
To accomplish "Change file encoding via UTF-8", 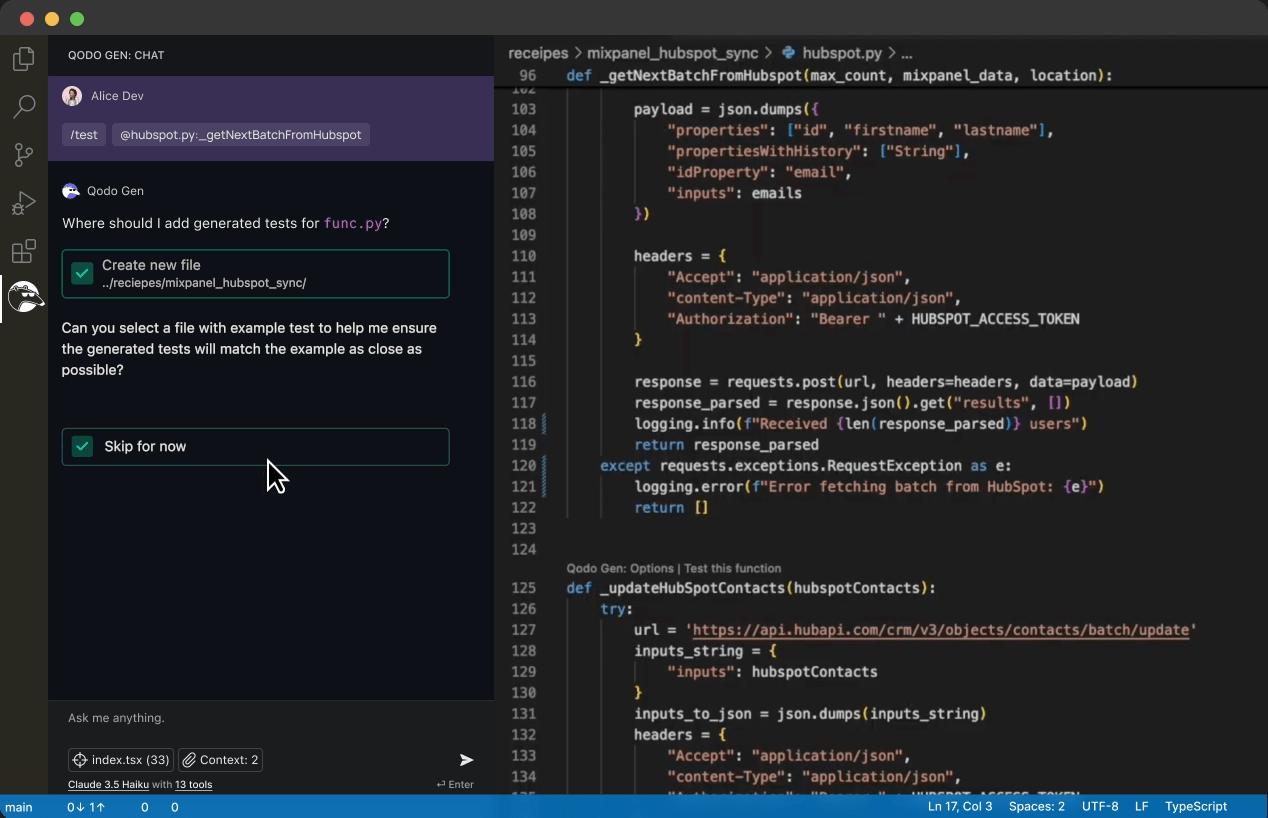I will 1100,807.
